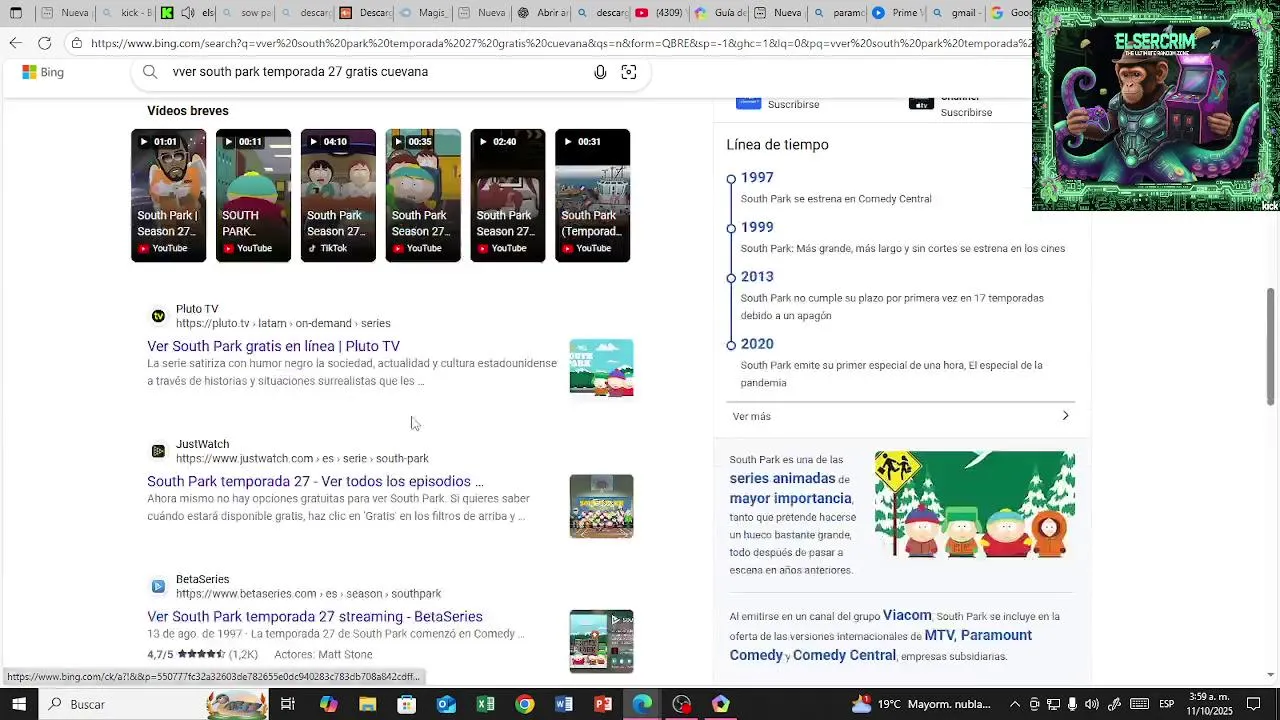The width and height of the screenshot is (1280, 720).
Task: Click the MTV, Paramount Comedy link
Action: (880, 645)
